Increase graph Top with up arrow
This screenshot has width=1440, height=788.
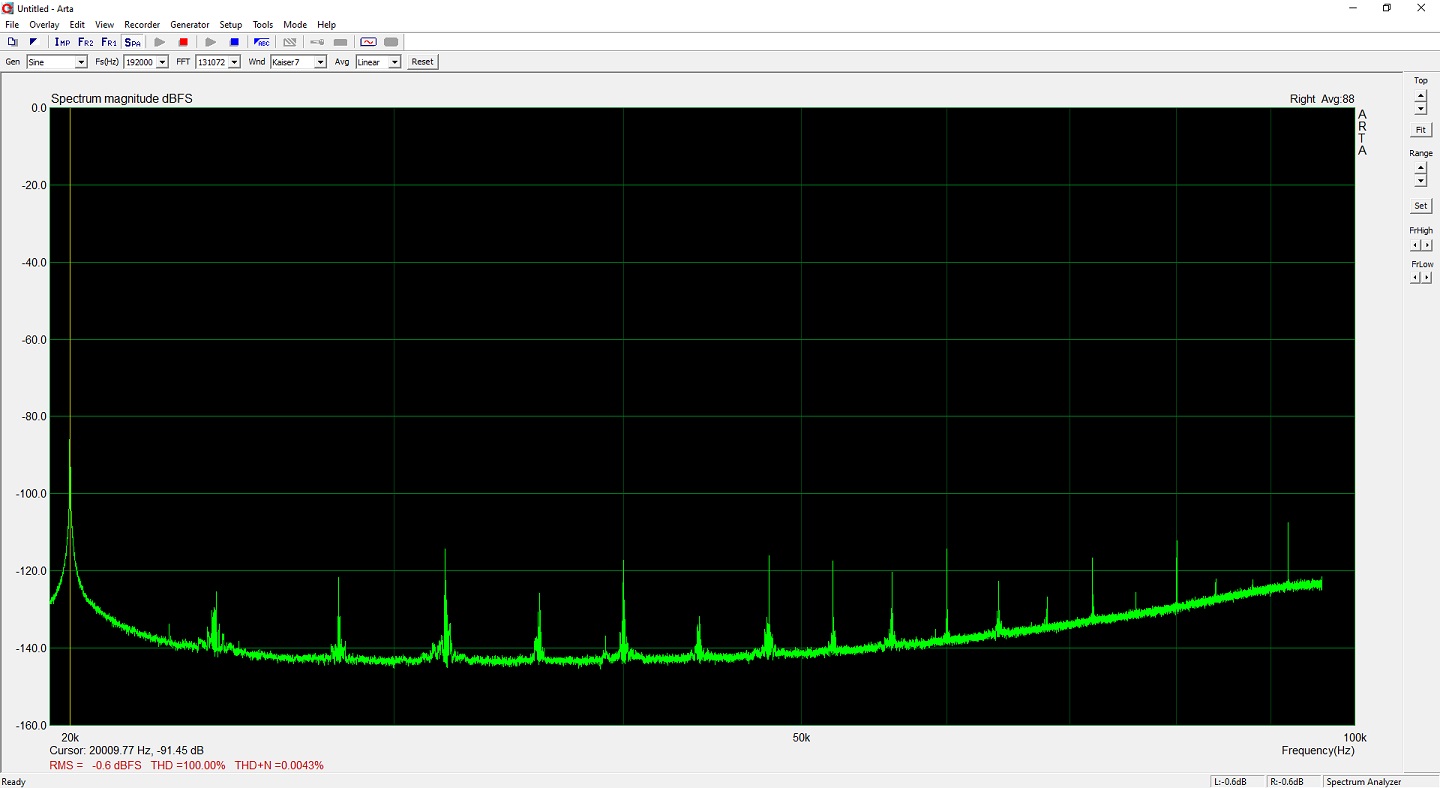[x=1421, y=95]
